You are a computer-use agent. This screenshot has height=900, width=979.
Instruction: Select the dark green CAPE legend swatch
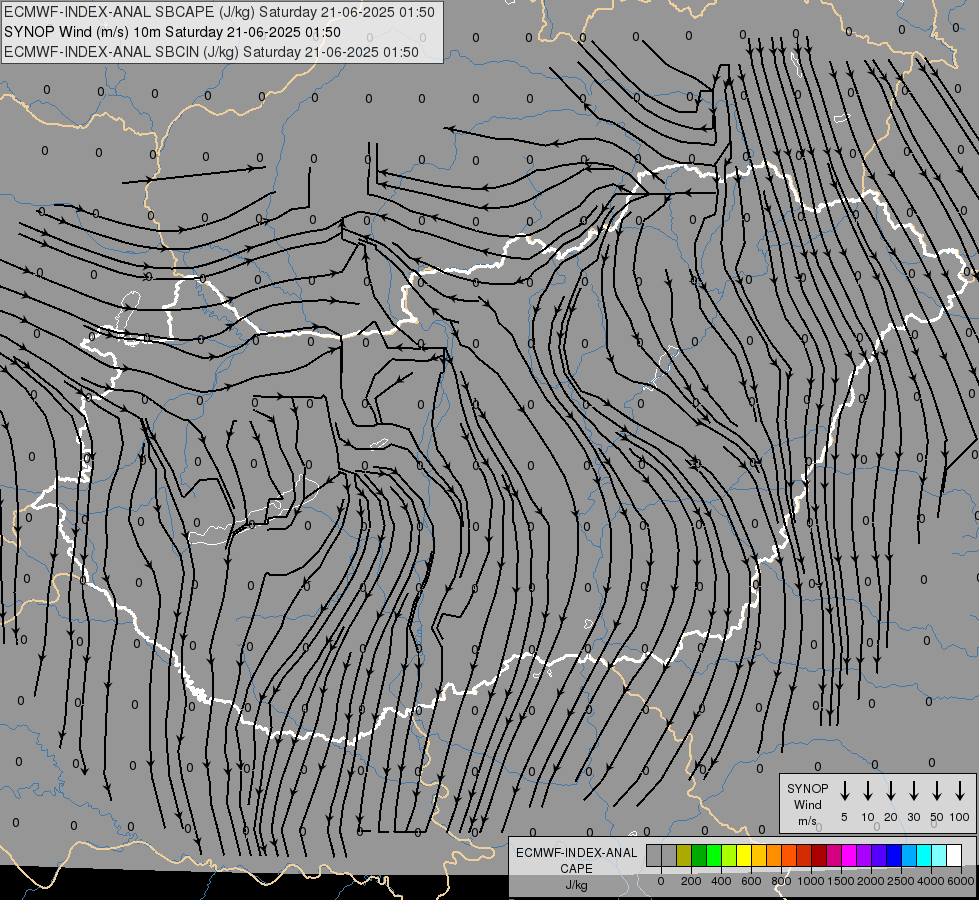(x=699, y=855)
